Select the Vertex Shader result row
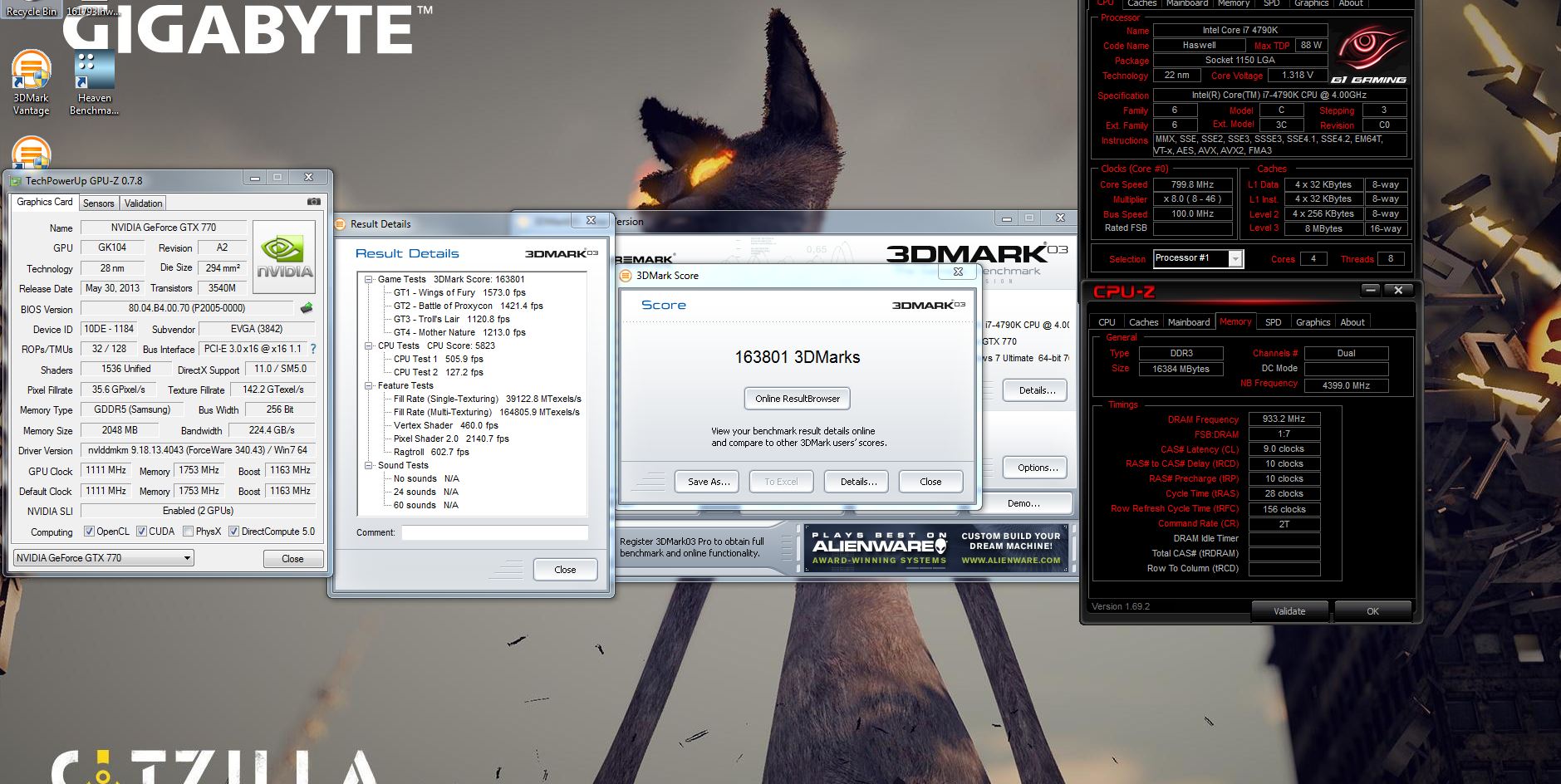Image resolution: width=1561 pixels, height=784 pixels. click(x=446, y=426)
